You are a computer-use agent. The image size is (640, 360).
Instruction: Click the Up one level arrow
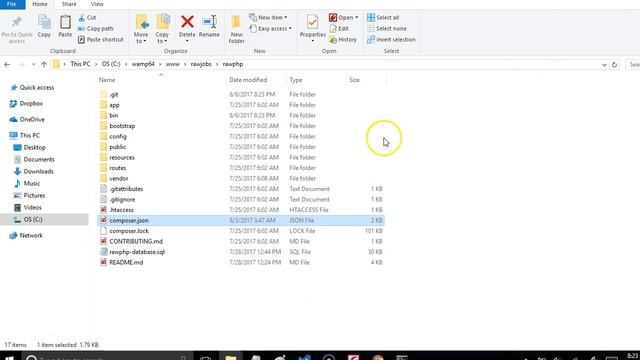[x=44, y=64]
